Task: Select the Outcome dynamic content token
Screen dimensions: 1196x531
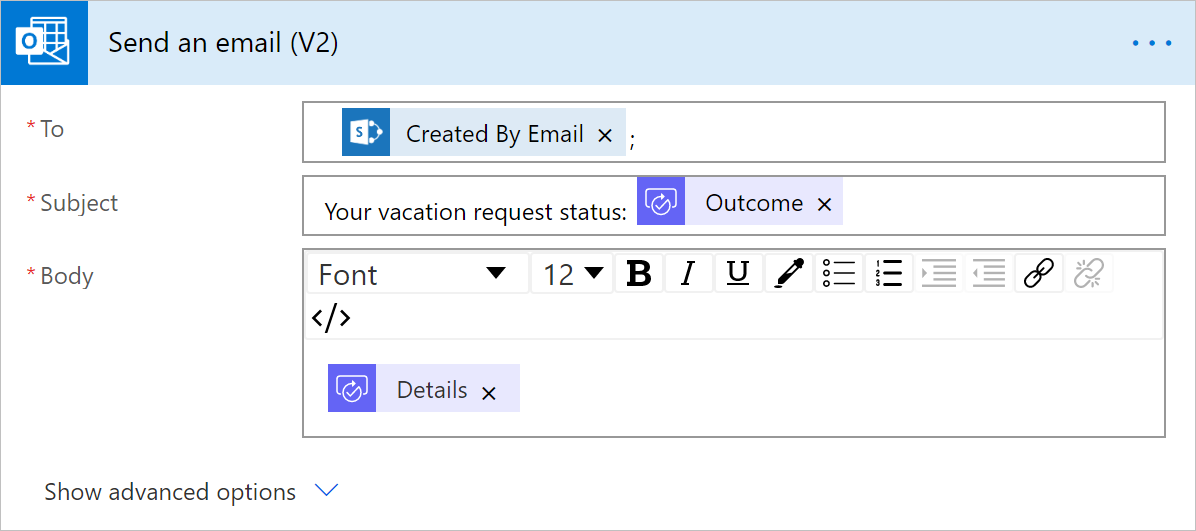Action: [x=740, y=201]
